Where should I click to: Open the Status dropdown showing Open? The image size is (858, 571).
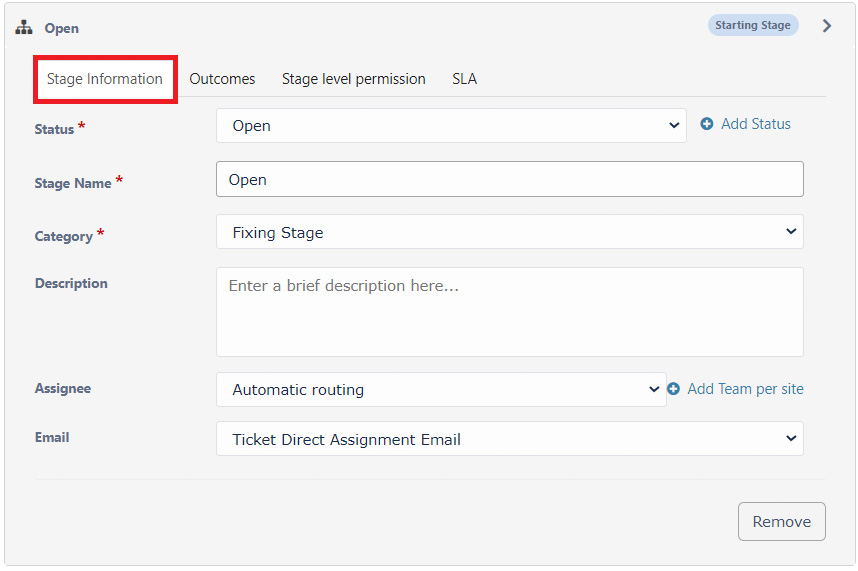click(x=451, y=126)
